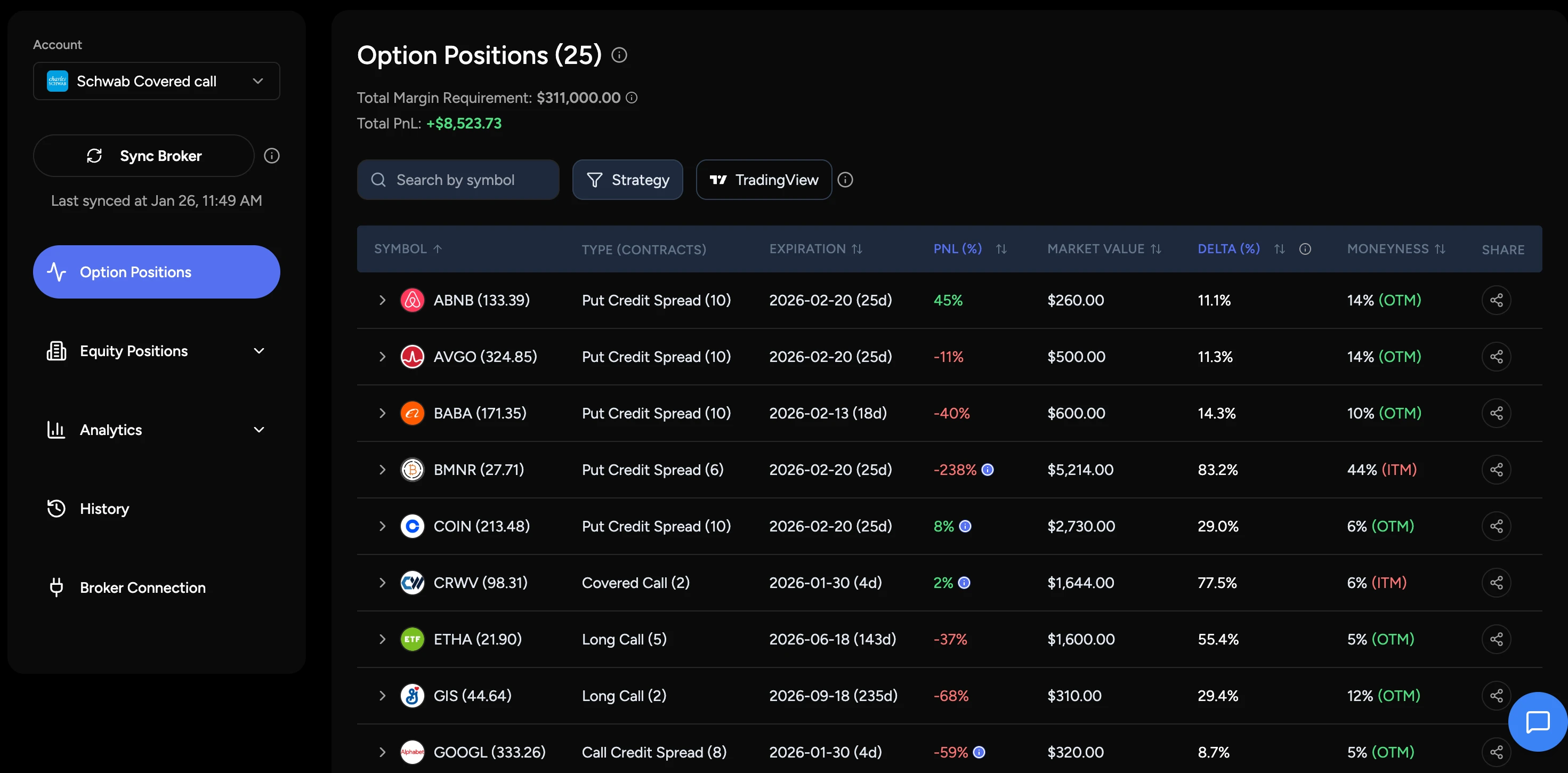This screenshot has width=1568, height=773.
Task: Select the Equity Positions sidebar icon
Action: pos(56,351)
